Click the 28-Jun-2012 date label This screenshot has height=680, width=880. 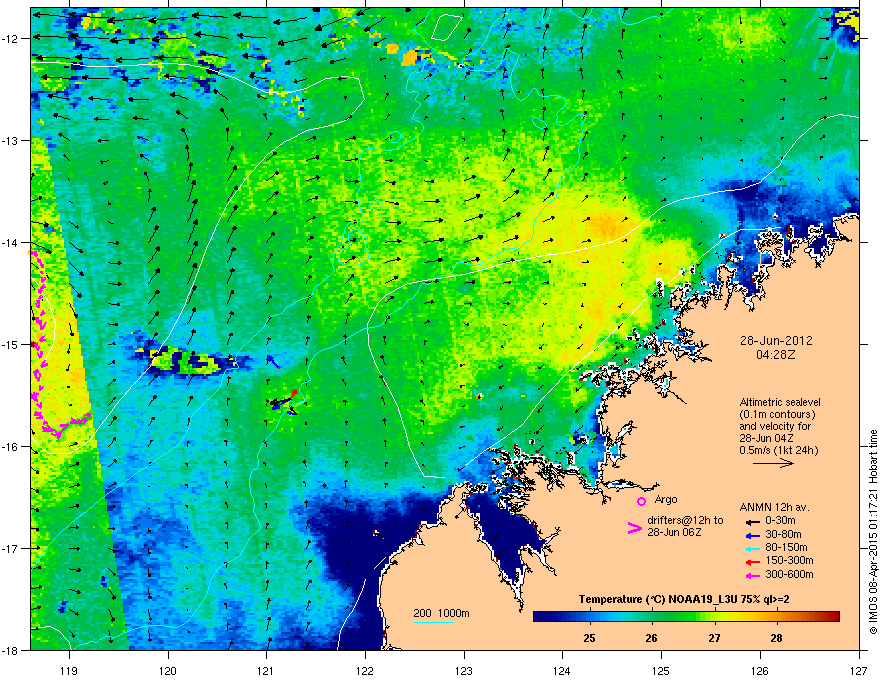[776, 341]
